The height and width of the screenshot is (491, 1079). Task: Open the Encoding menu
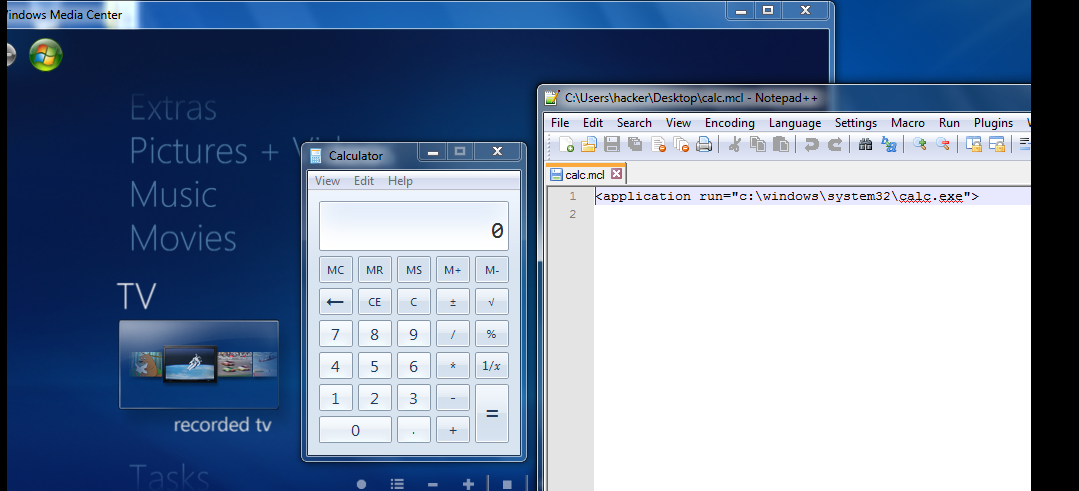click(729, 123)
